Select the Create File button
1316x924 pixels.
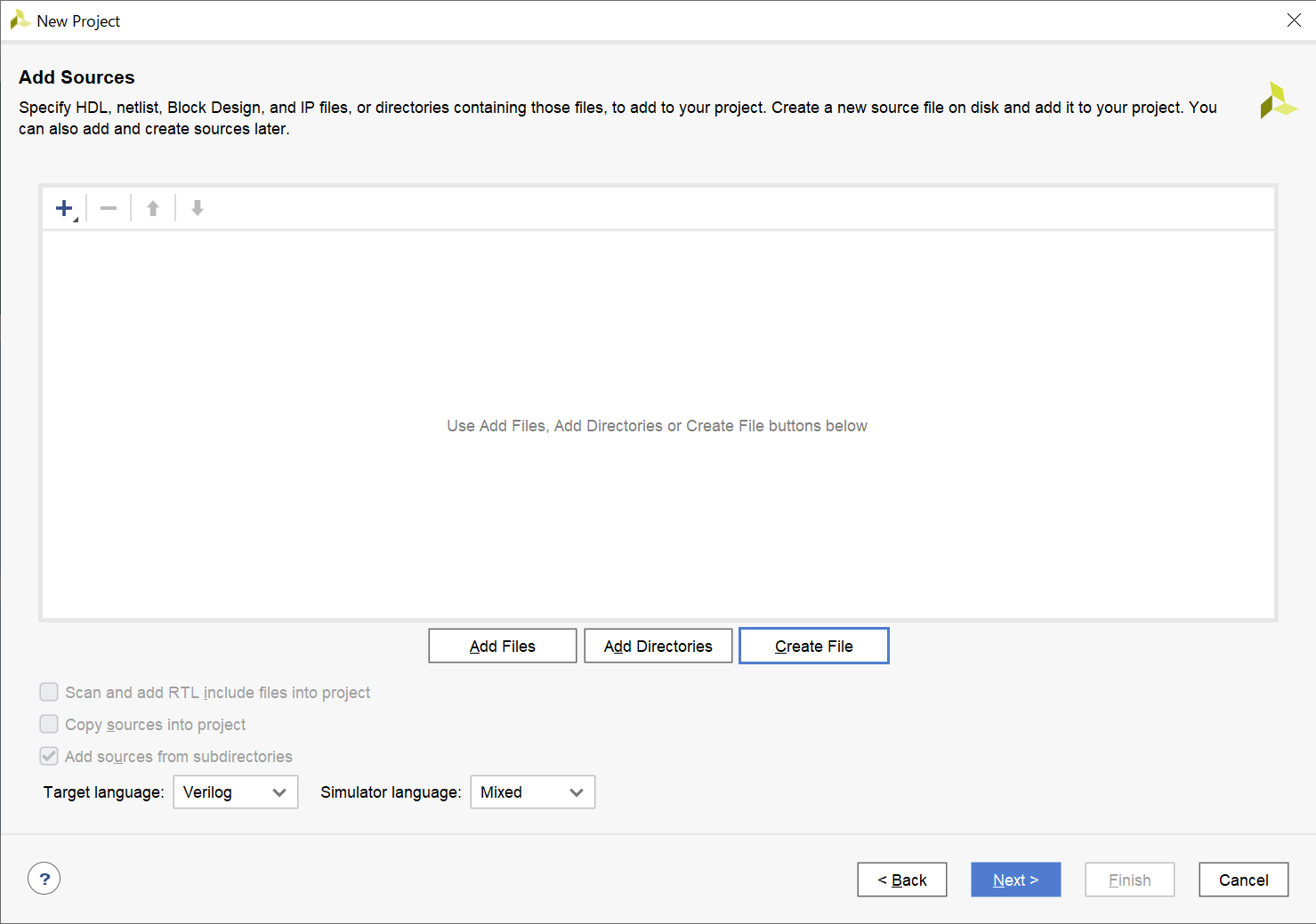tap(814, 646)
